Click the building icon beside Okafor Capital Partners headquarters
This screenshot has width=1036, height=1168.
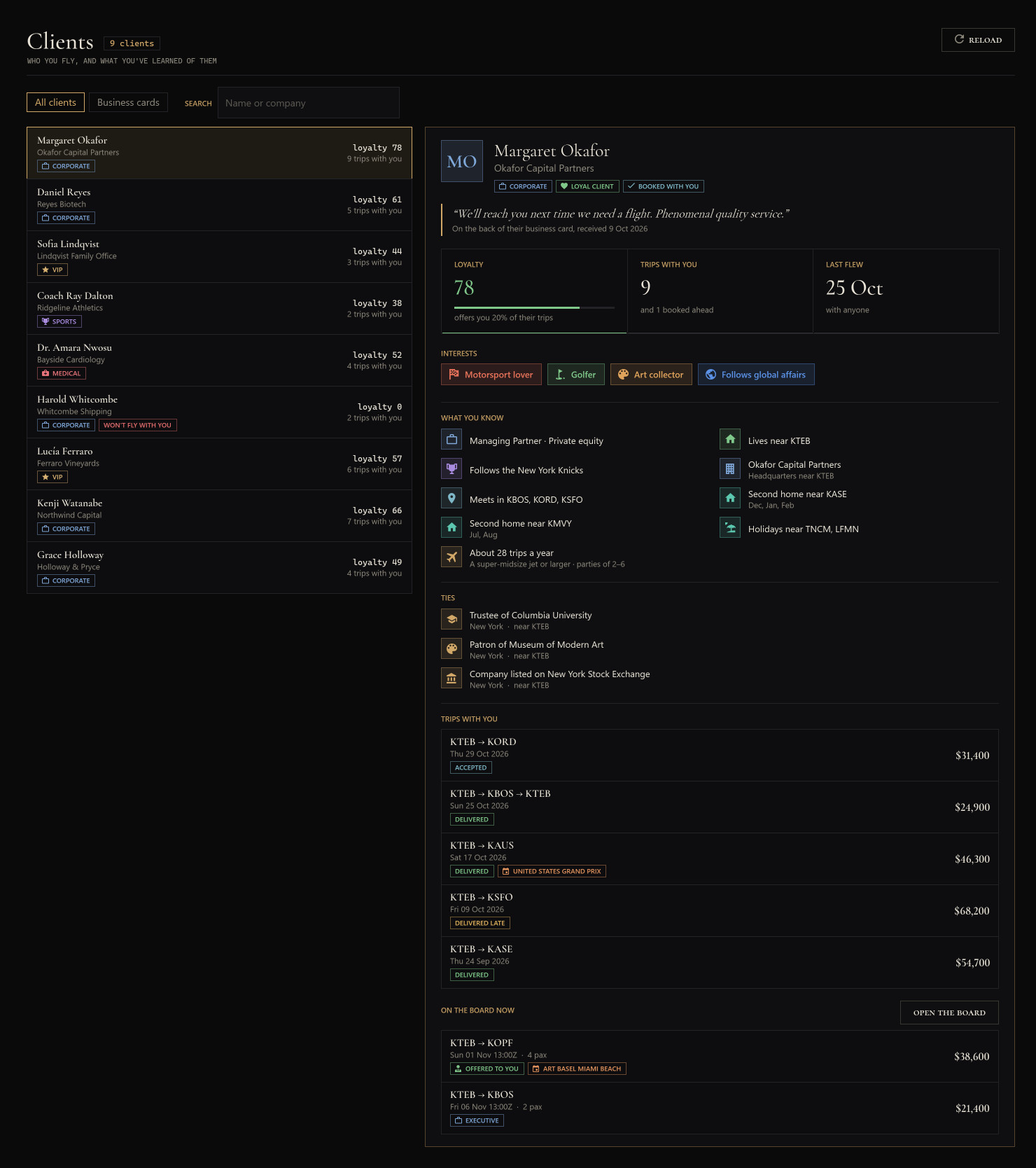[x=730, y=469]
